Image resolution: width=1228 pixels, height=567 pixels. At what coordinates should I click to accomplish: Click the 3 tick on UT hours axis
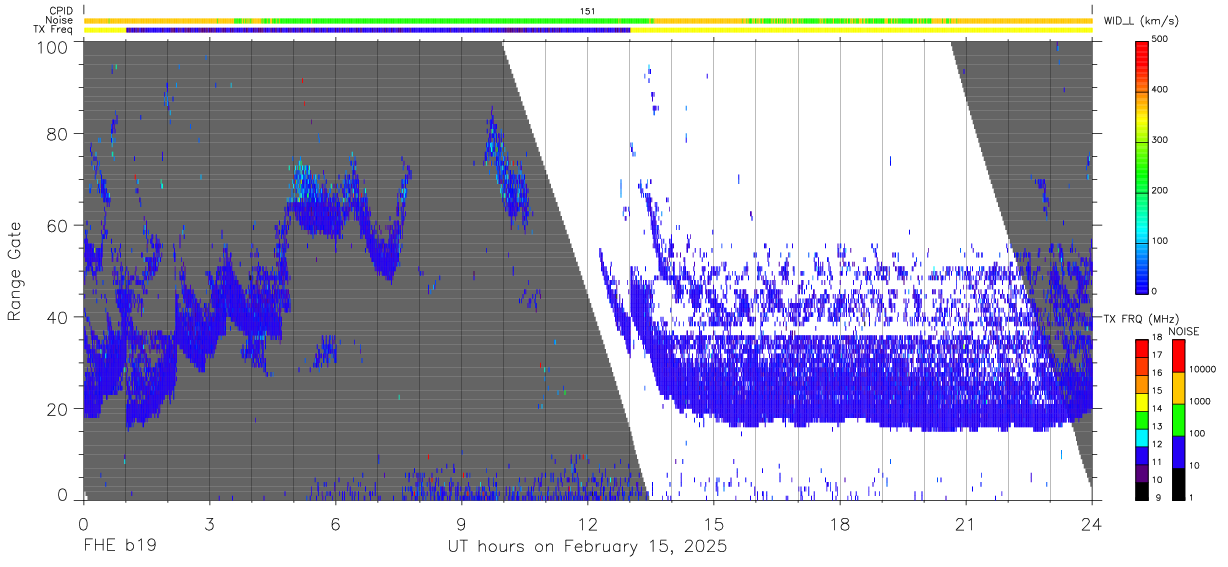210,523
